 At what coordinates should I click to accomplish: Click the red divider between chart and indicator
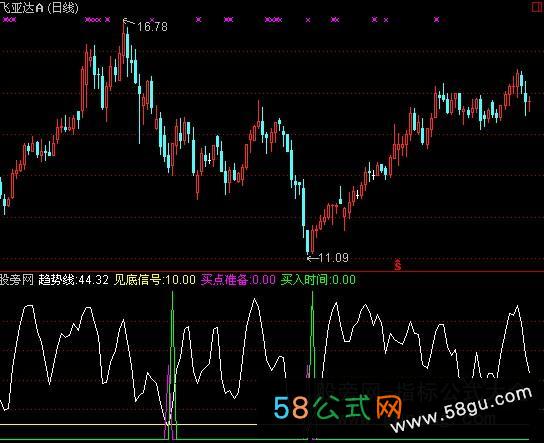coord(272,272)
